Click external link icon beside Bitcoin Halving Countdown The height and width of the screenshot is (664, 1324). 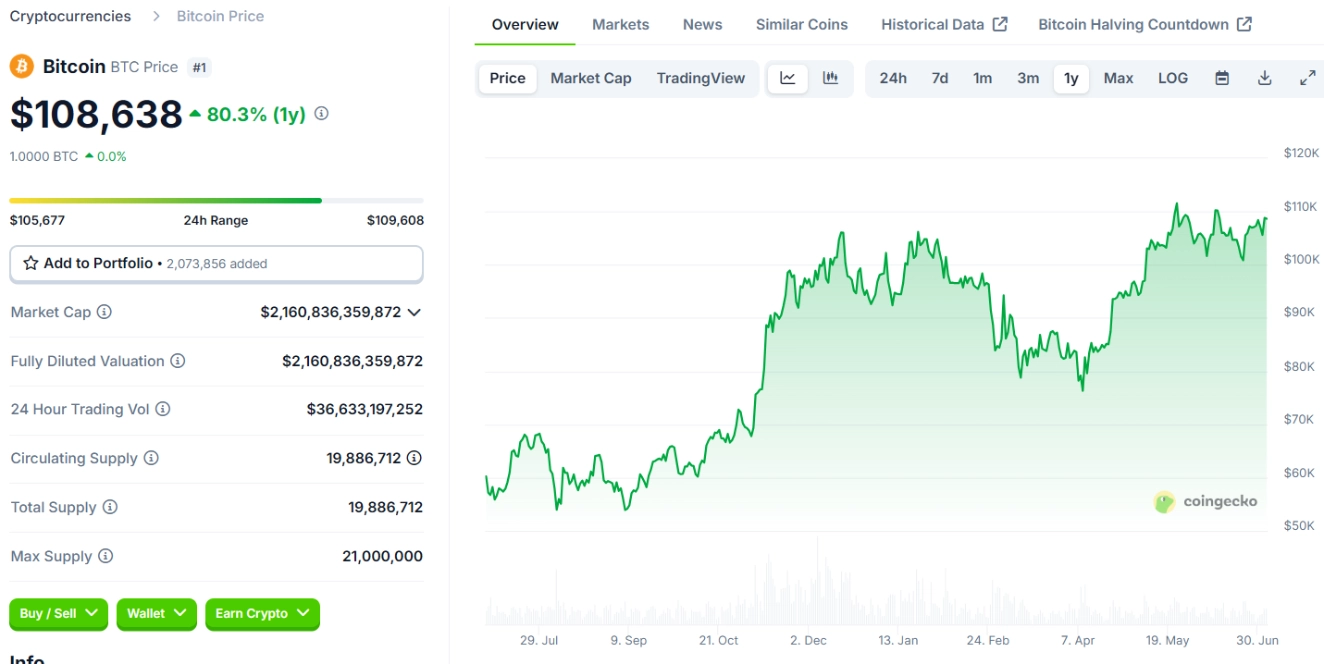tap(1244, 24)
